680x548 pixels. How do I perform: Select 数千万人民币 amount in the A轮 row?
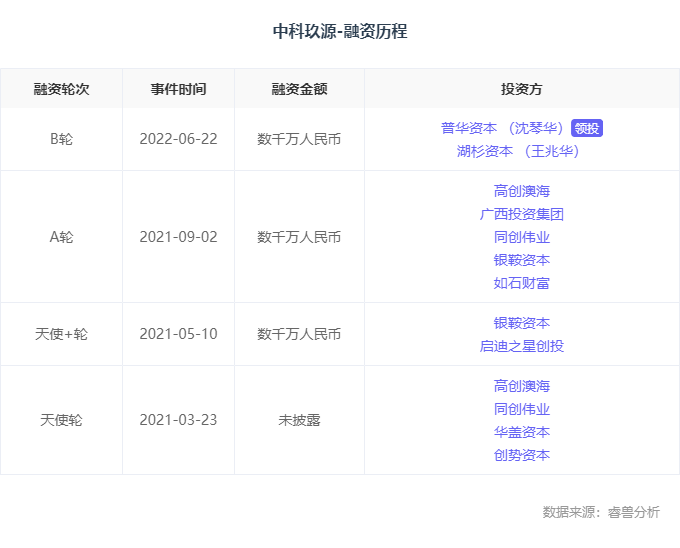(x=299, y=237)
